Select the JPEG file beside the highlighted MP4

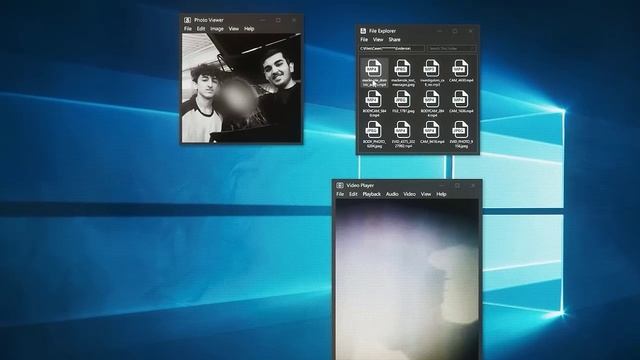(402, 73)
